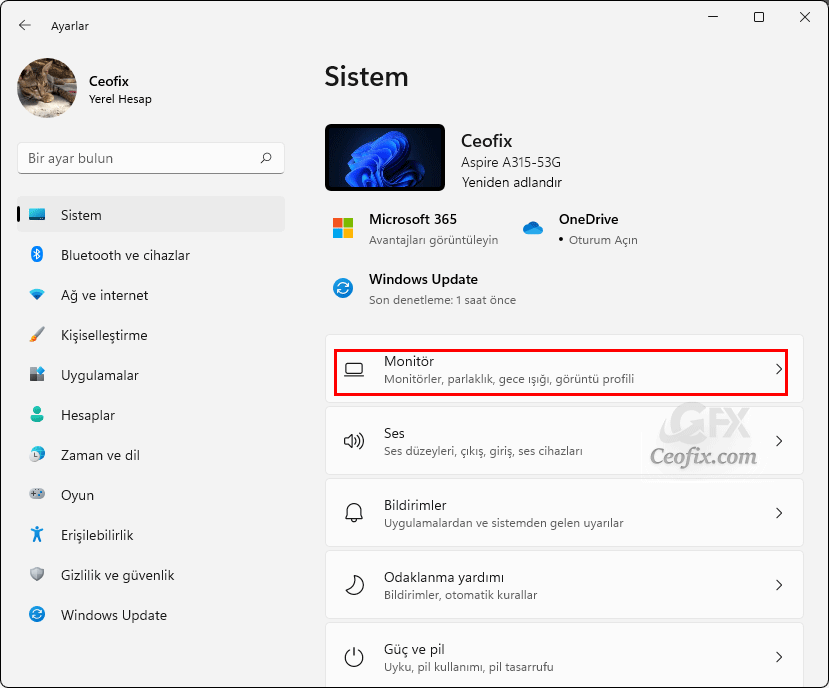Open the Bildirimler settings row

(564, 512)
